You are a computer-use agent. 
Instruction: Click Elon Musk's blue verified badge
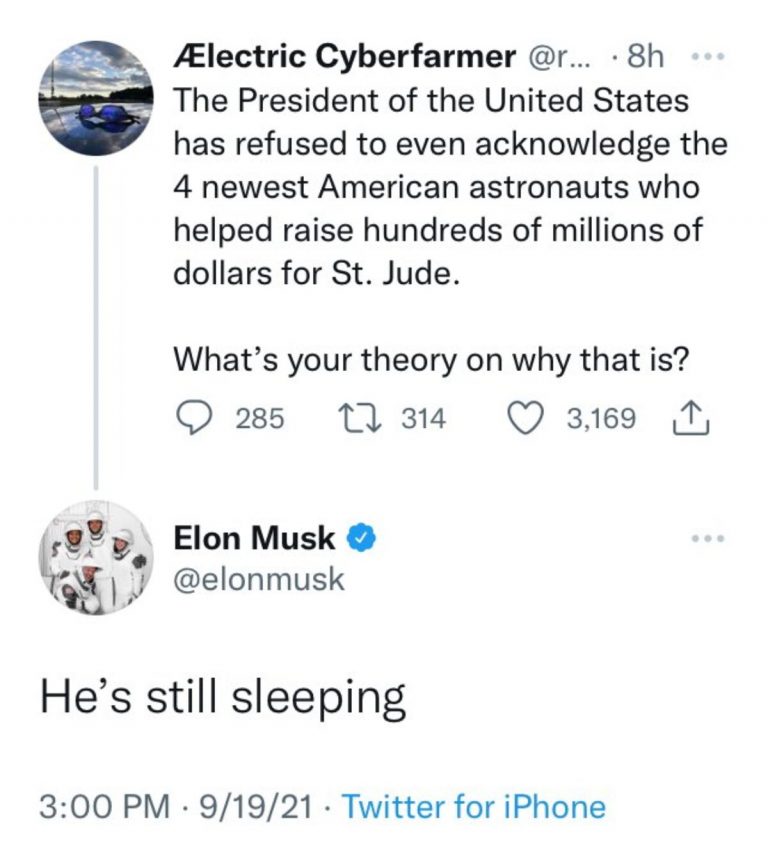tap(360, 539)
